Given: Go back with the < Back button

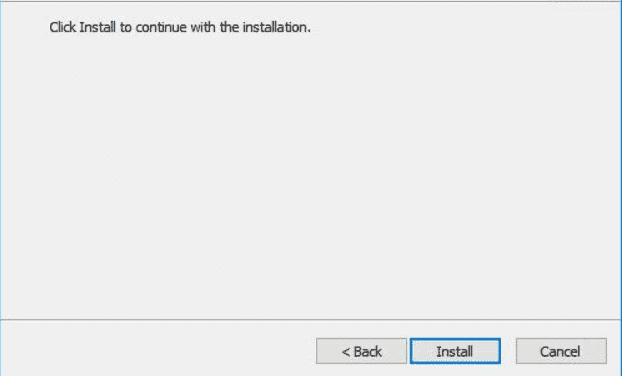Looking at the screenshot, I should (361, 351).
